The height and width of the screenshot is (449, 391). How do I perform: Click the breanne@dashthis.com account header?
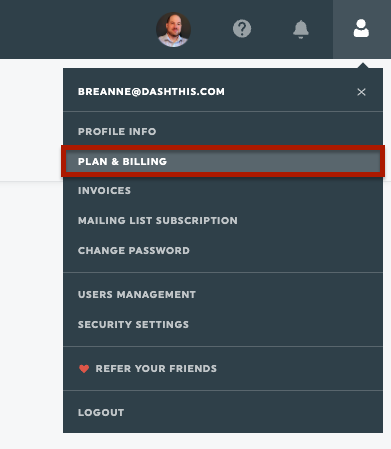151,92
